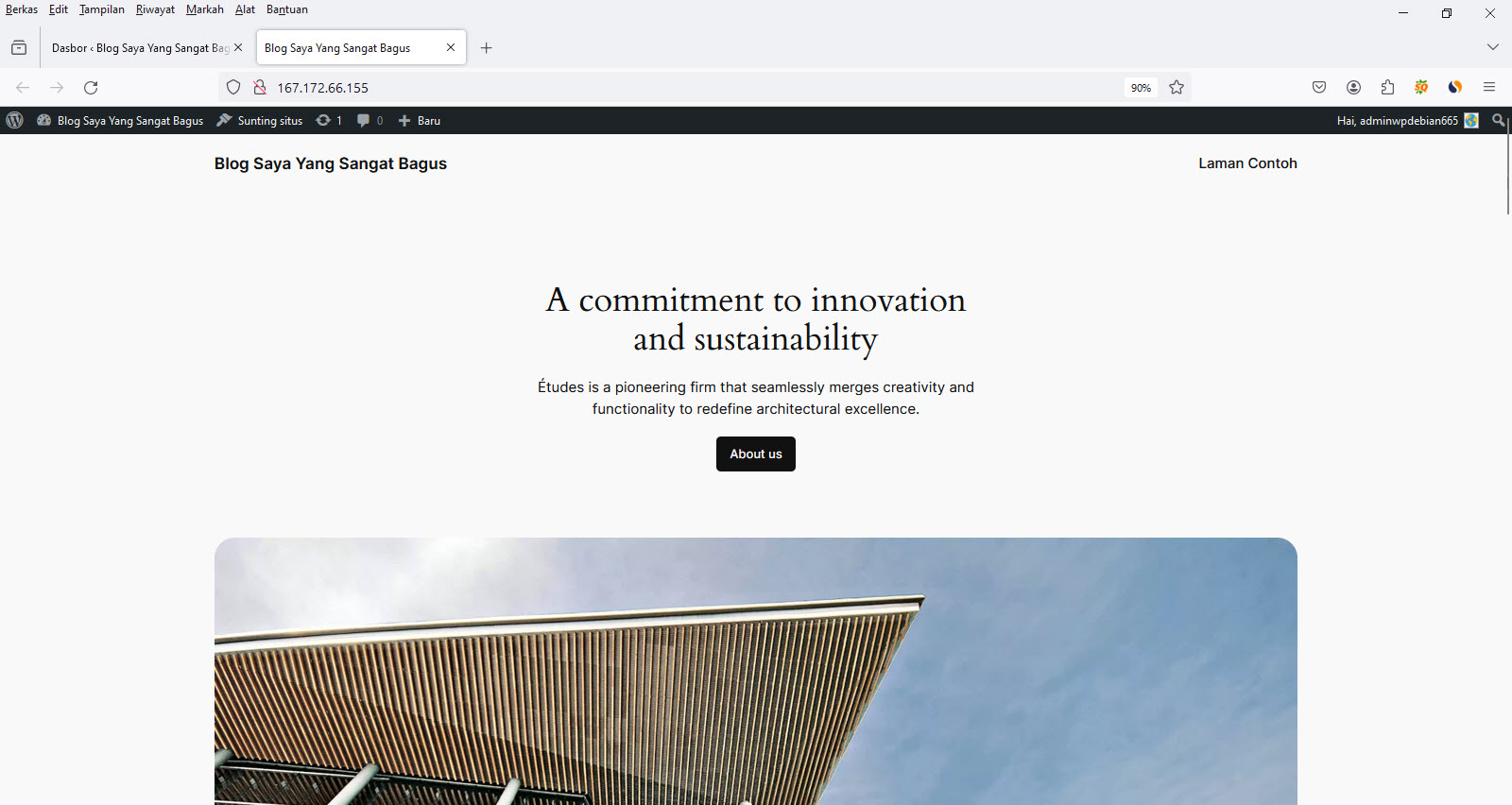The width and height of the screenshot is (1512, 805).
Task: Click Sunting situs in admin bar
Action: pyautogui.click(x=260, y=121)
